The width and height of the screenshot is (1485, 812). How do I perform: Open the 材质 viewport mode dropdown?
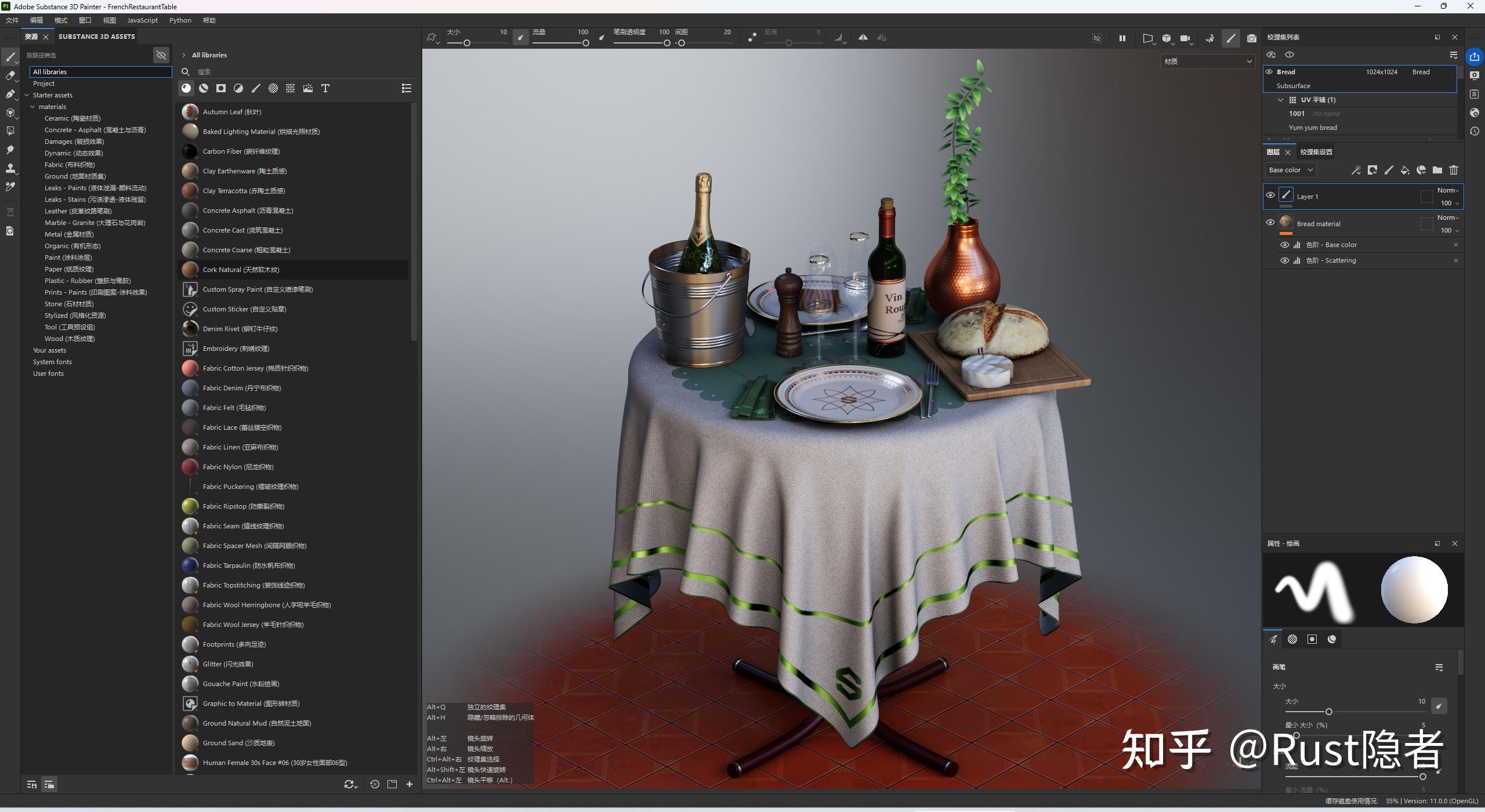[1207, 61]
